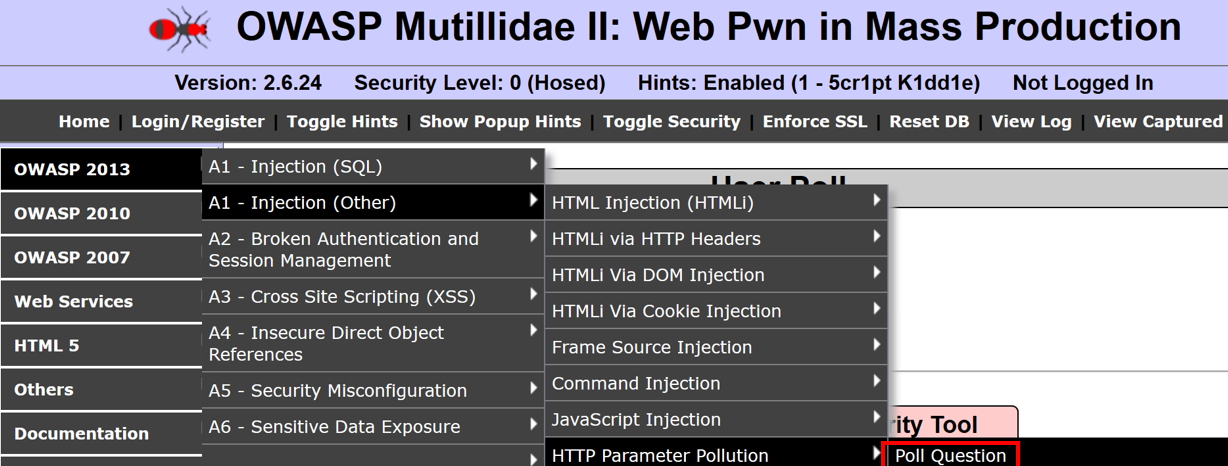Open Login/Register page
Viewport: 1228px width, 466px height.
pyautogui.click(x=198, y=122)
